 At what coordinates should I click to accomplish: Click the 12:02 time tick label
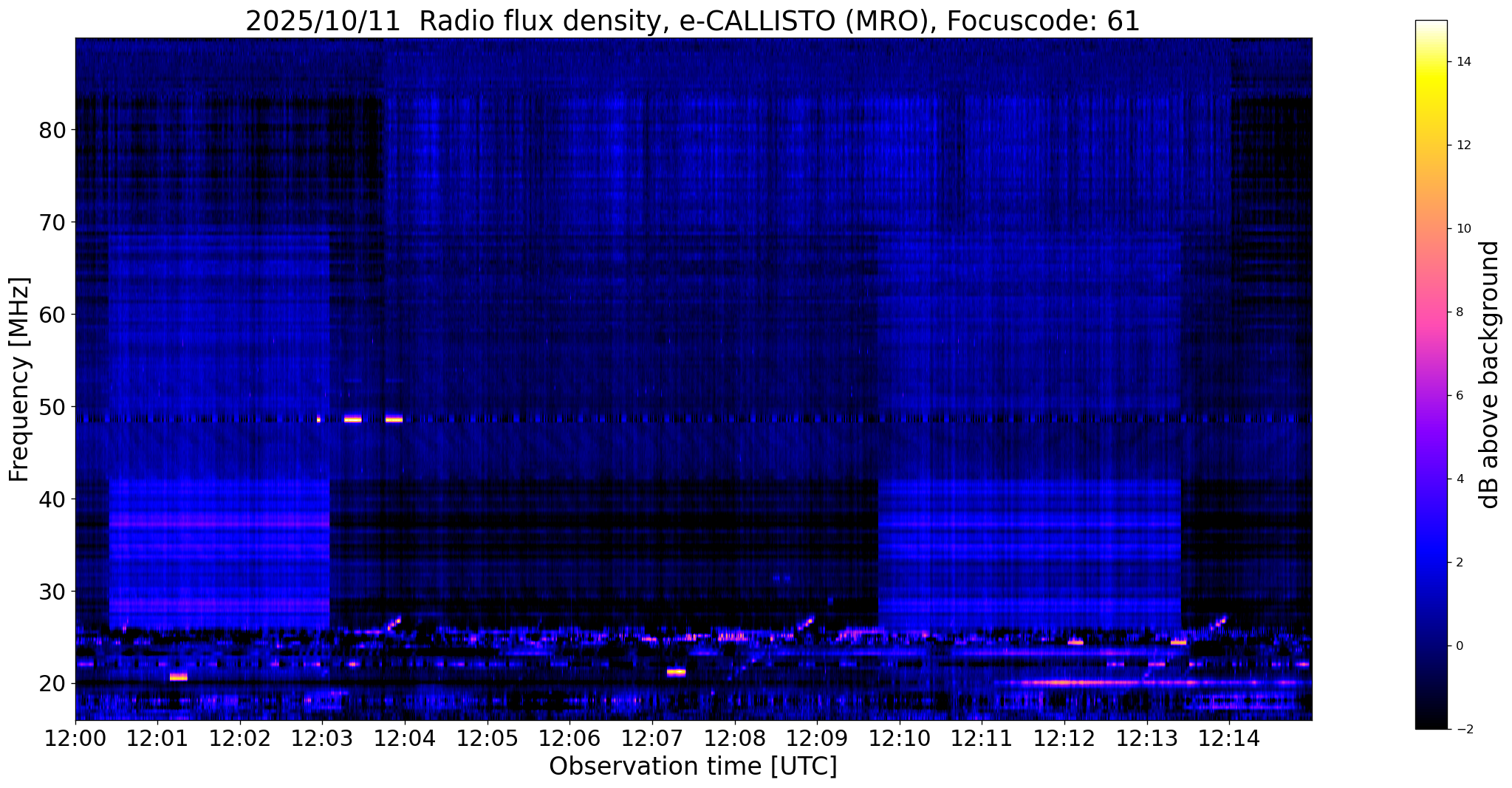point(240,739)
